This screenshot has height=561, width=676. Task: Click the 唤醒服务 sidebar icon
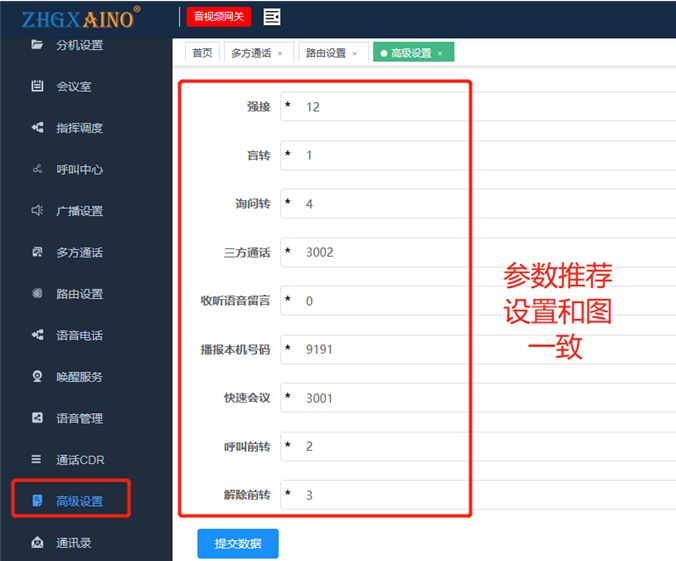[x=37, y=377]
